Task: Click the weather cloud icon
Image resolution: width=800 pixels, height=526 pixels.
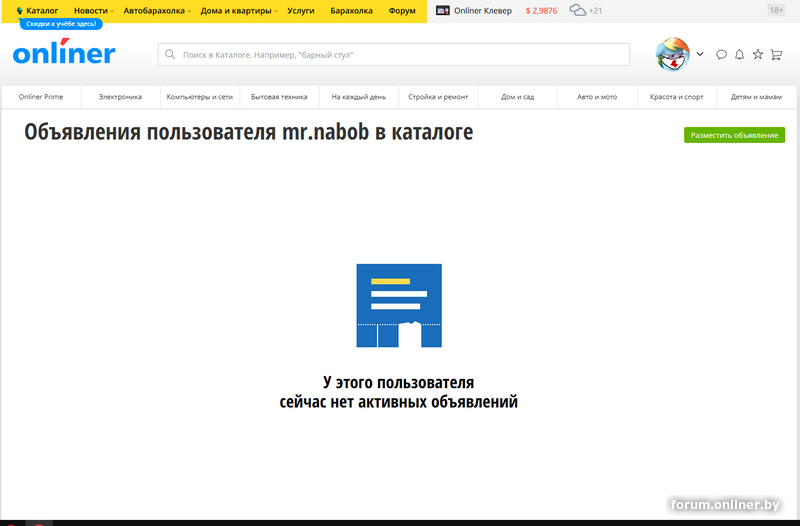Action: coord(578,10)
